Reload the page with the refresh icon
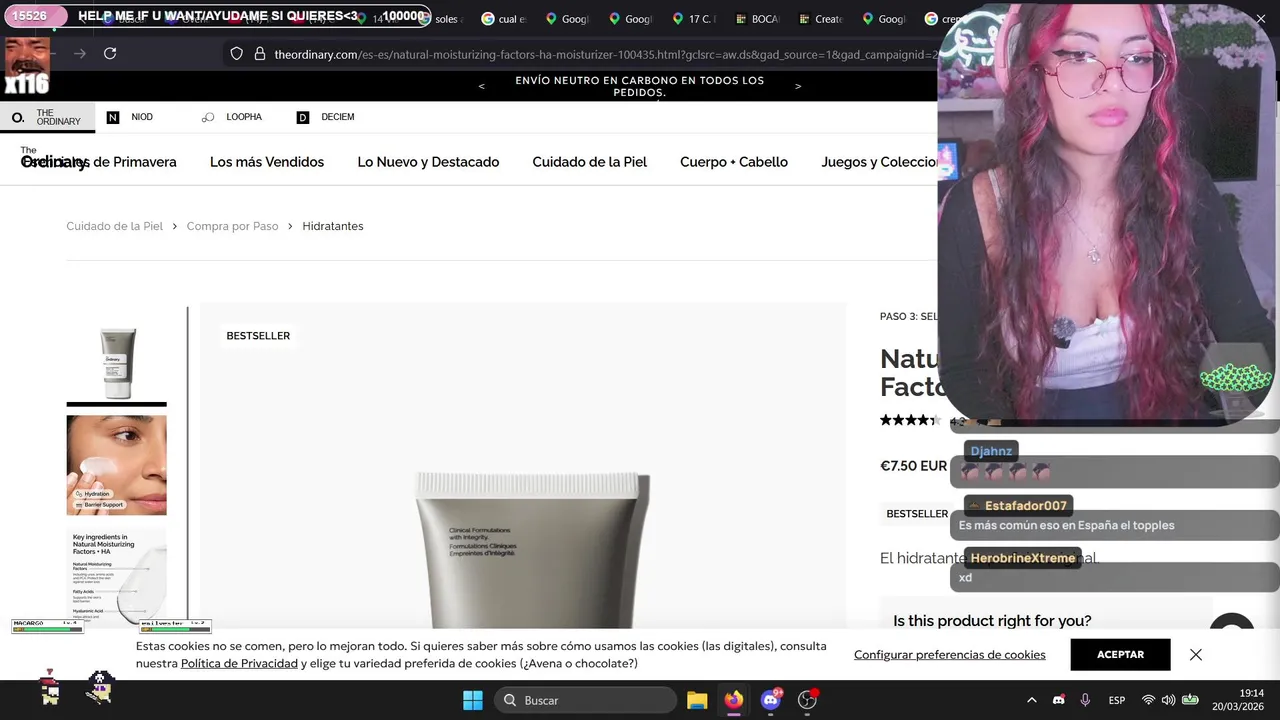Viewport: 1280px width, 720px height. (x=110, y=54)
